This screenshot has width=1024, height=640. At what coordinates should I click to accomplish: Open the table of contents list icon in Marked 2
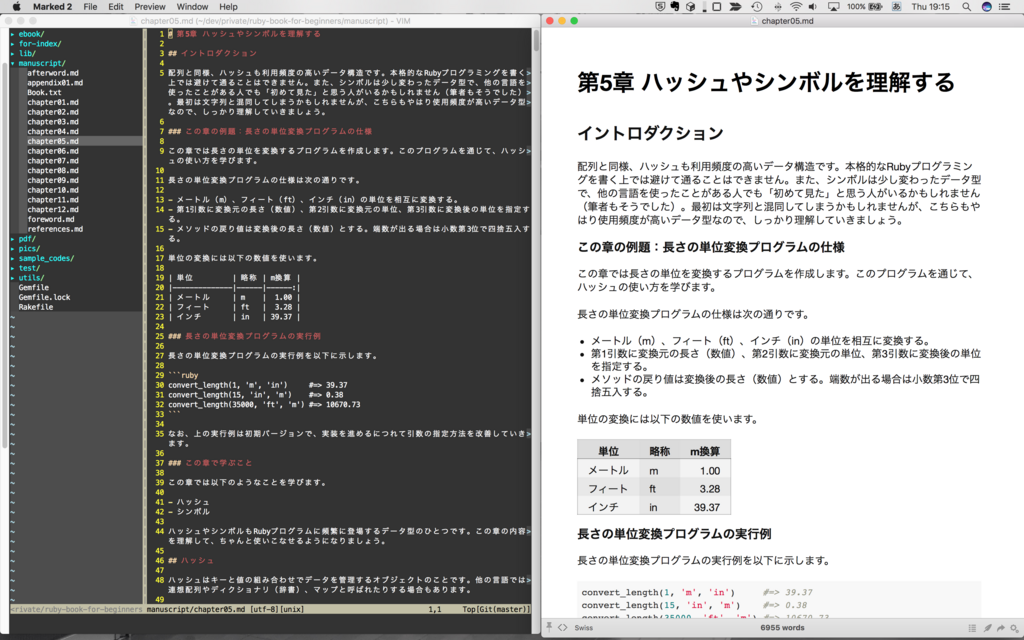[x=972, y=628]
